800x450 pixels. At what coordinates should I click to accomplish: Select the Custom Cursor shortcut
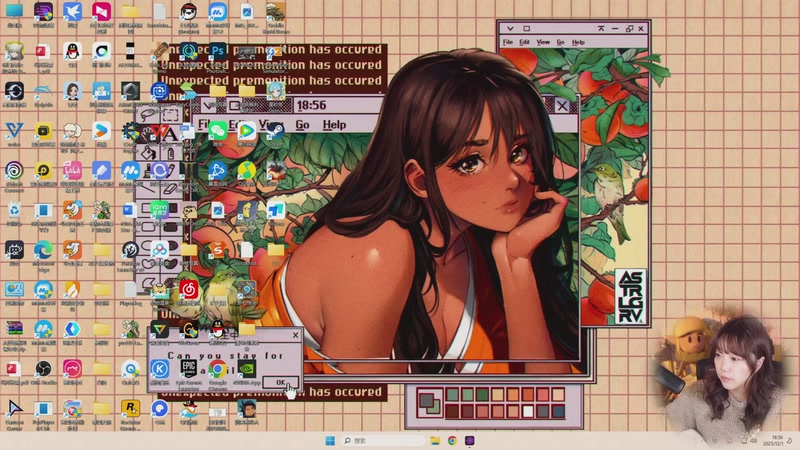click(x=14, y=409)
